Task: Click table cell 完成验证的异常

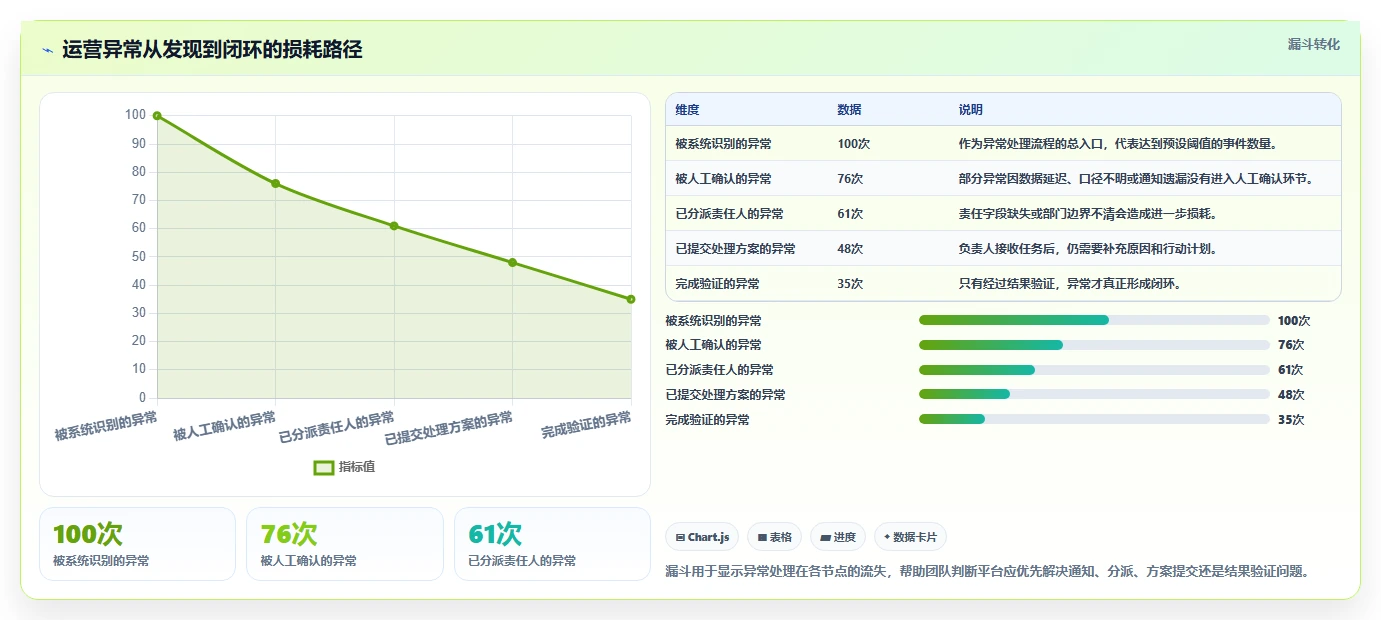Action: pos(717,284)
